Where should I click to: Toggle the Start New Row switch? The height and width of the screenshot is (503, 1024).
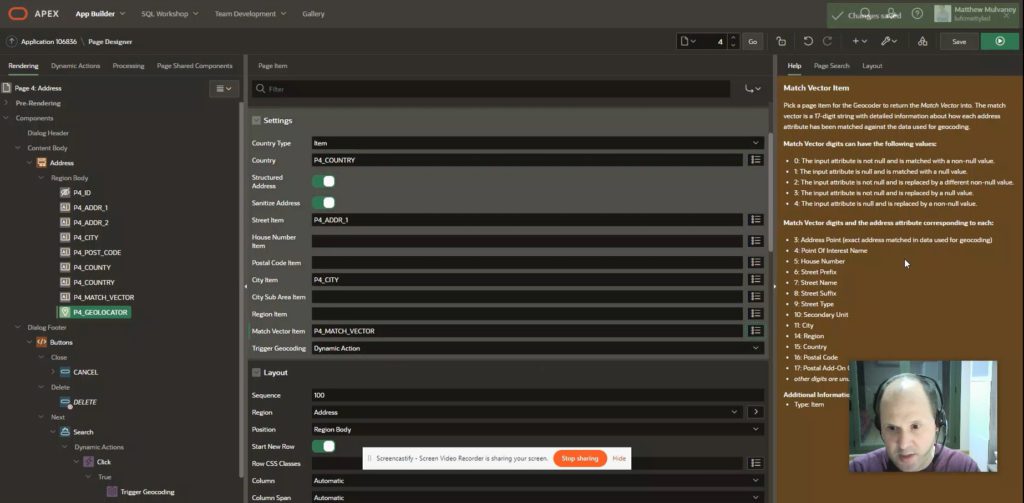click(x=323, y=446)
